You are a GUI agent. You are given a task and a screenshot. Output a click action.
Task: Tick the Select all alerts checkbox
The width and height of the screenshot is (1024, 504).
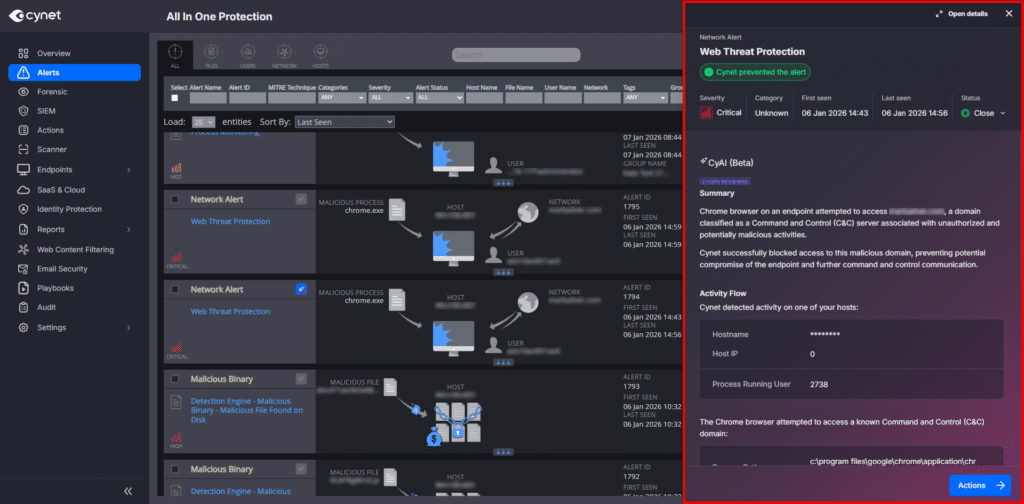[x=176, y=98]
